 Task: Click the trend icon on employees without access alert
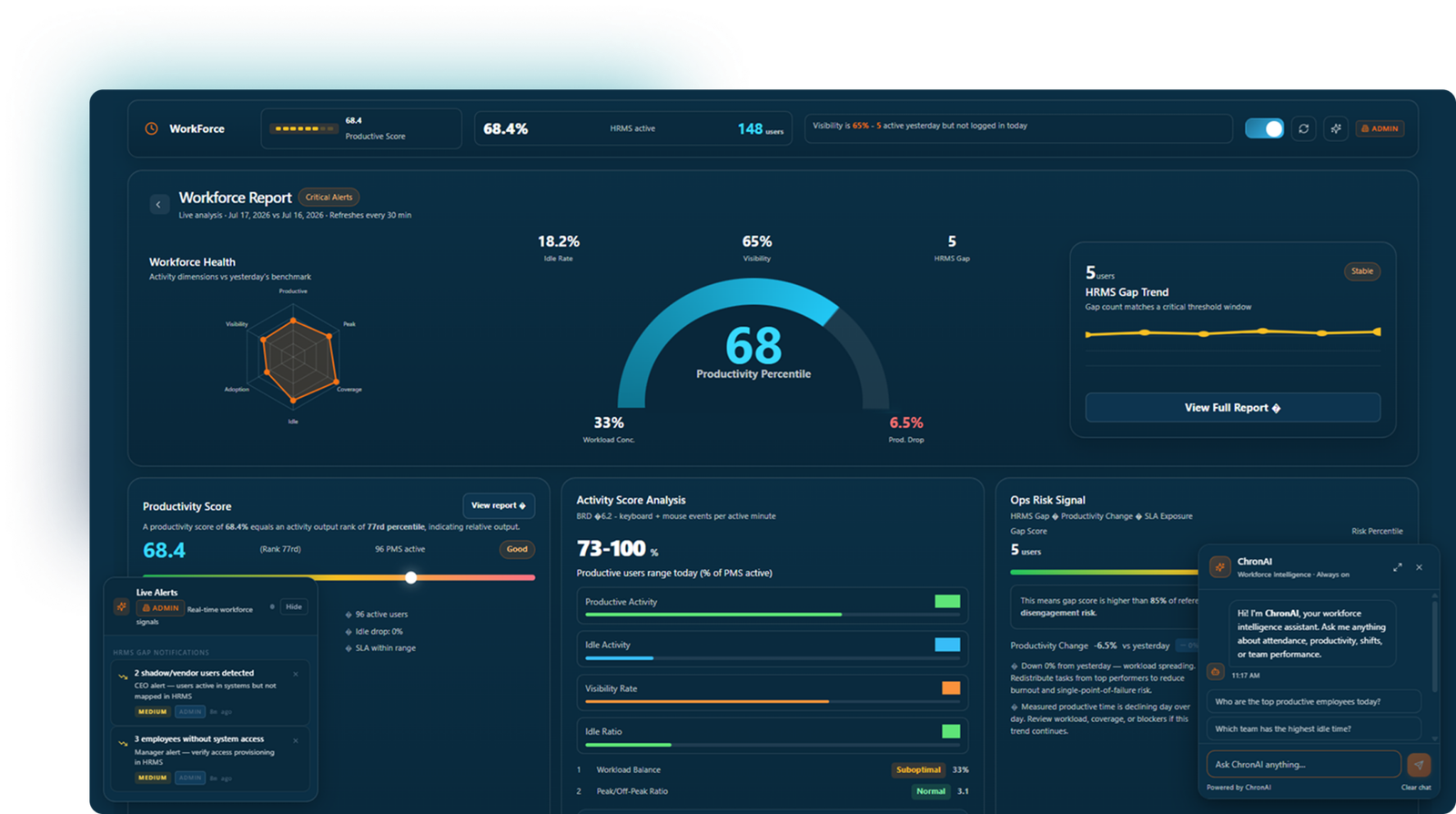[x=123, y=743]
